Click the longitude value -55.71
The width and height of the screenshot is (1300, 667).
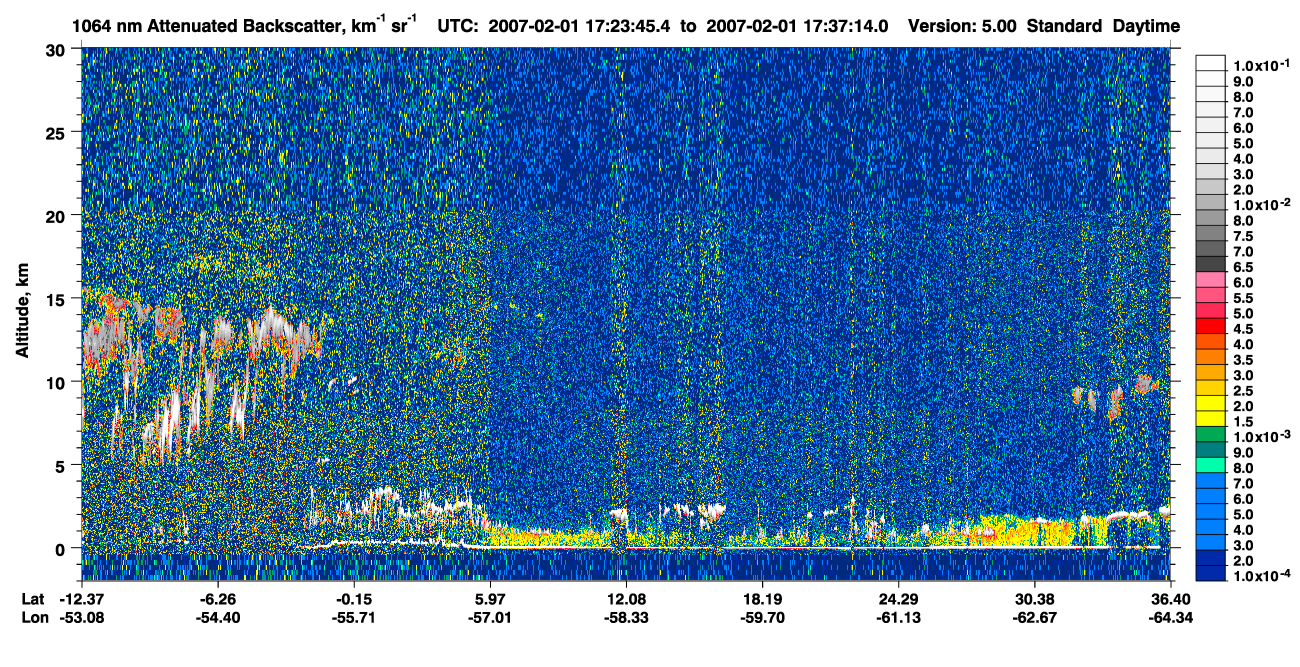[354, 617]
